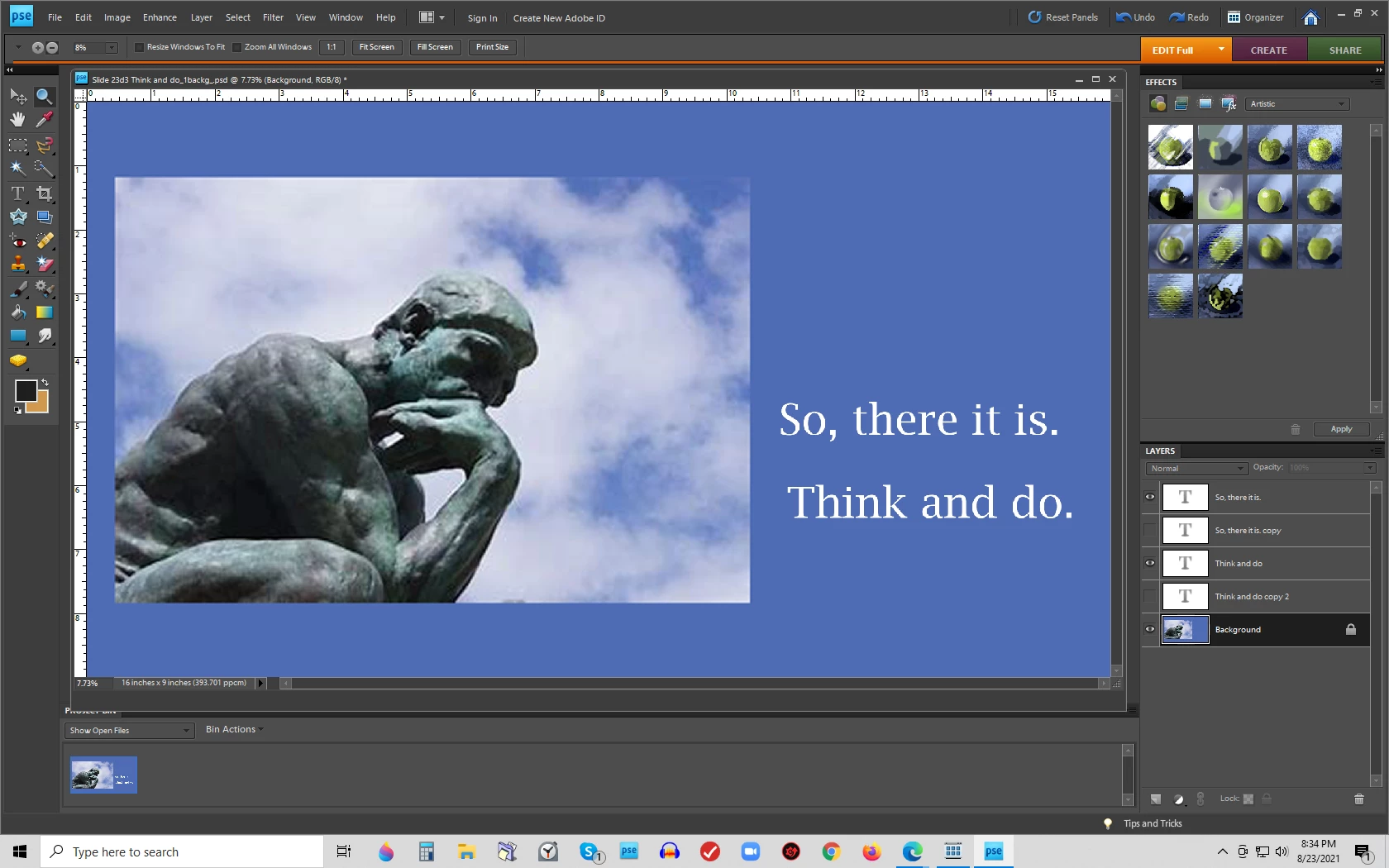1389x868 pixels.
Task: Open the EDIT Full mode dropdown arrow
Action: pos(1221,50)
